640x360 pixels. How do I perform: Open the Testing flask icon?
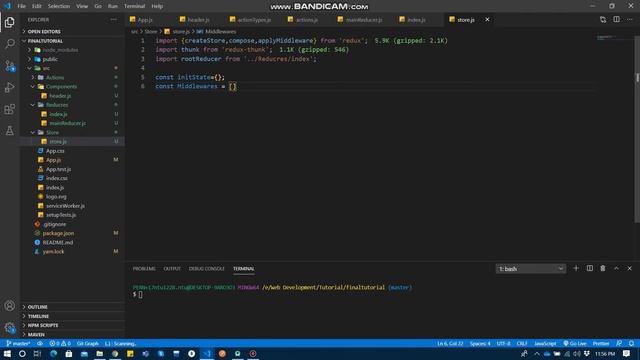pyautogui.click(x=10, y=131)
